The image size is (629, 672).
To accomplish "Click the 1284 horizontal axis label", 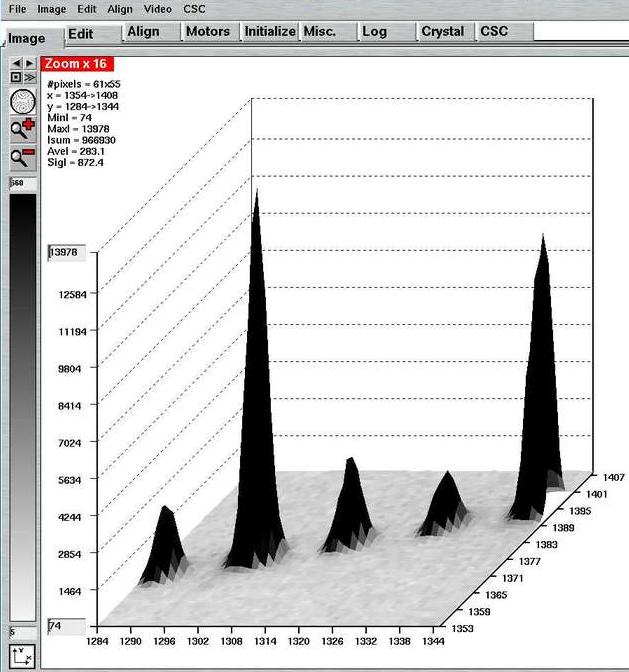I will (97, 642).
